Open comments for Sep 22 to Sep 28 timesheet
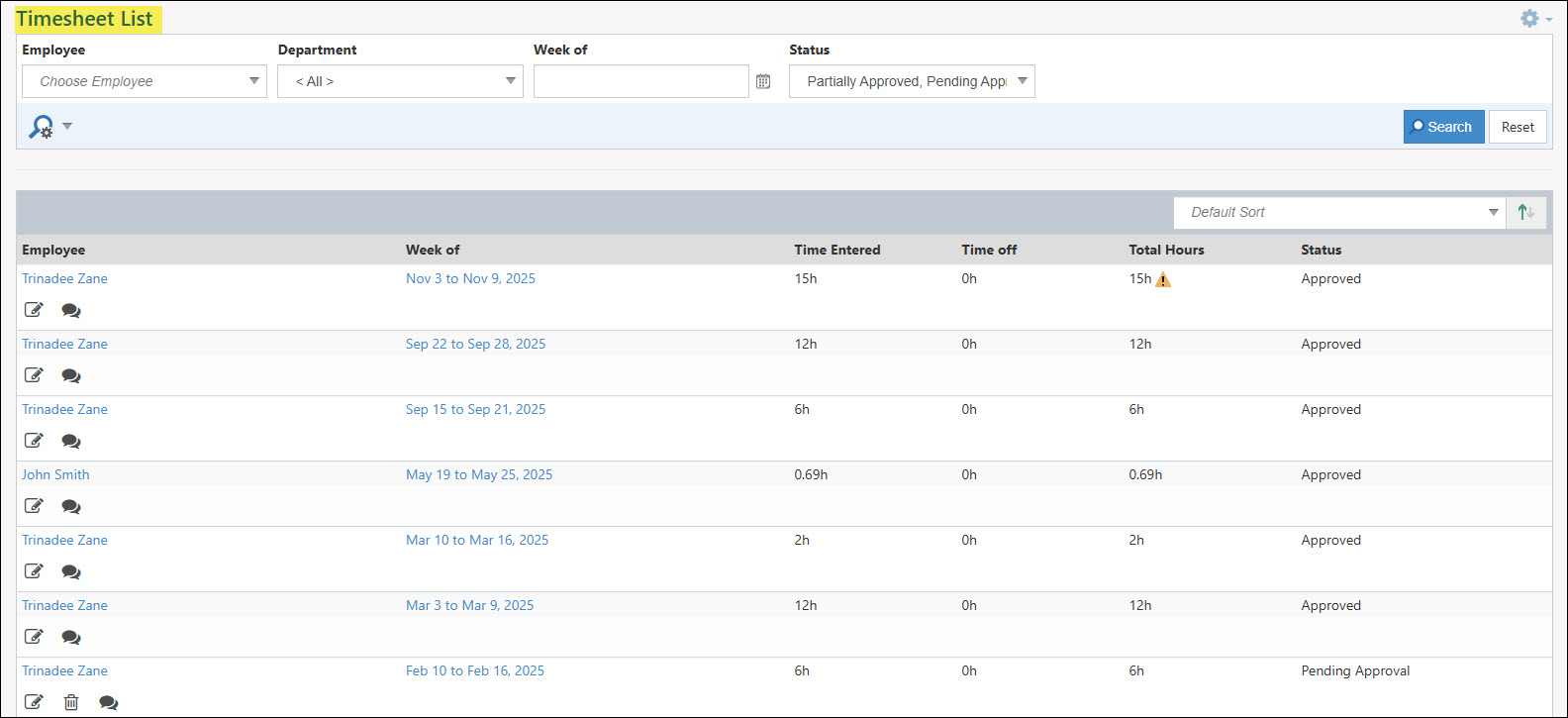Viewport: 1568px width, 718px height. click(x=71, y=375)
